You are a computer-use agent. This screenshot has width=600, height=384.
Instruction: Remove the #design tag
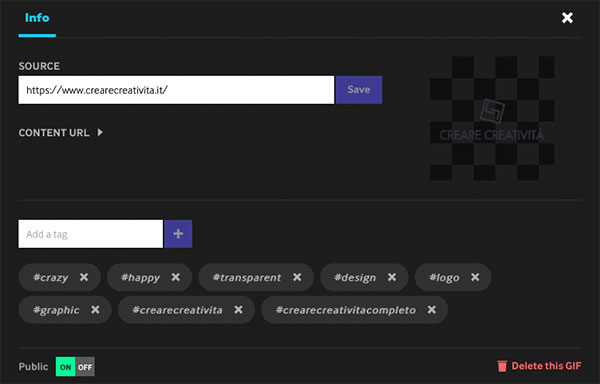[392, 277]
